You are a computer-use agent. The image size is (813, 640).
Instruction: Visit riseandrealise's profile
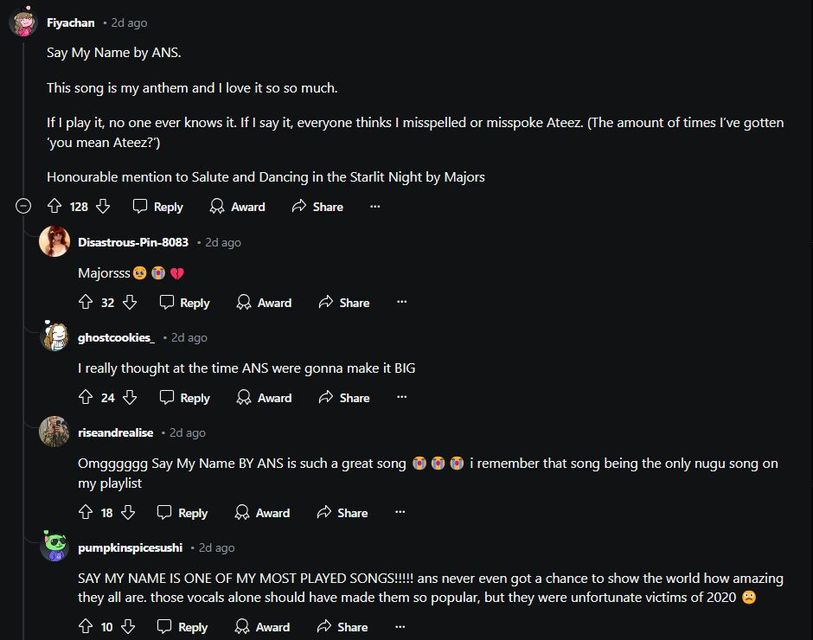[x=113, y=432]
